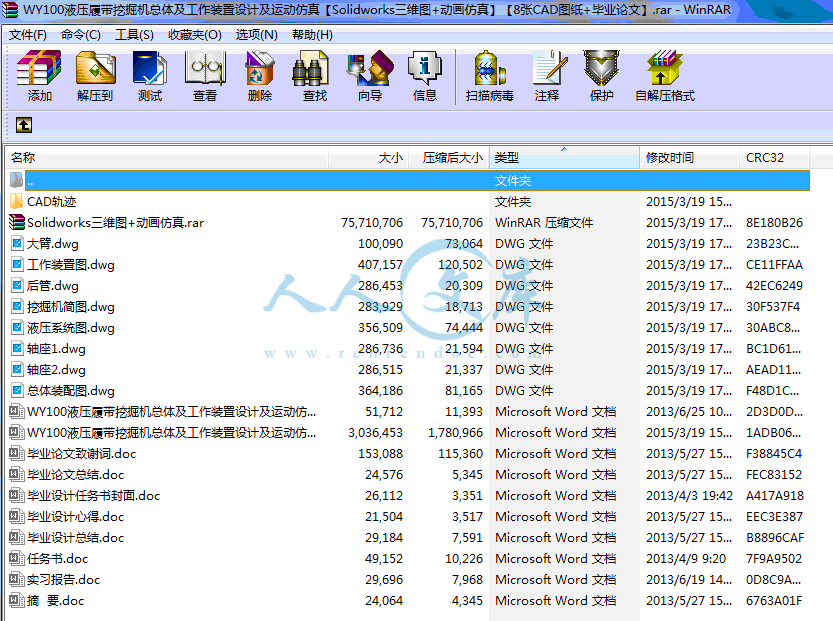Select the 总体装配图.dwg file name
Viewport: 833px width, 621px height.
tap(71, 391)
